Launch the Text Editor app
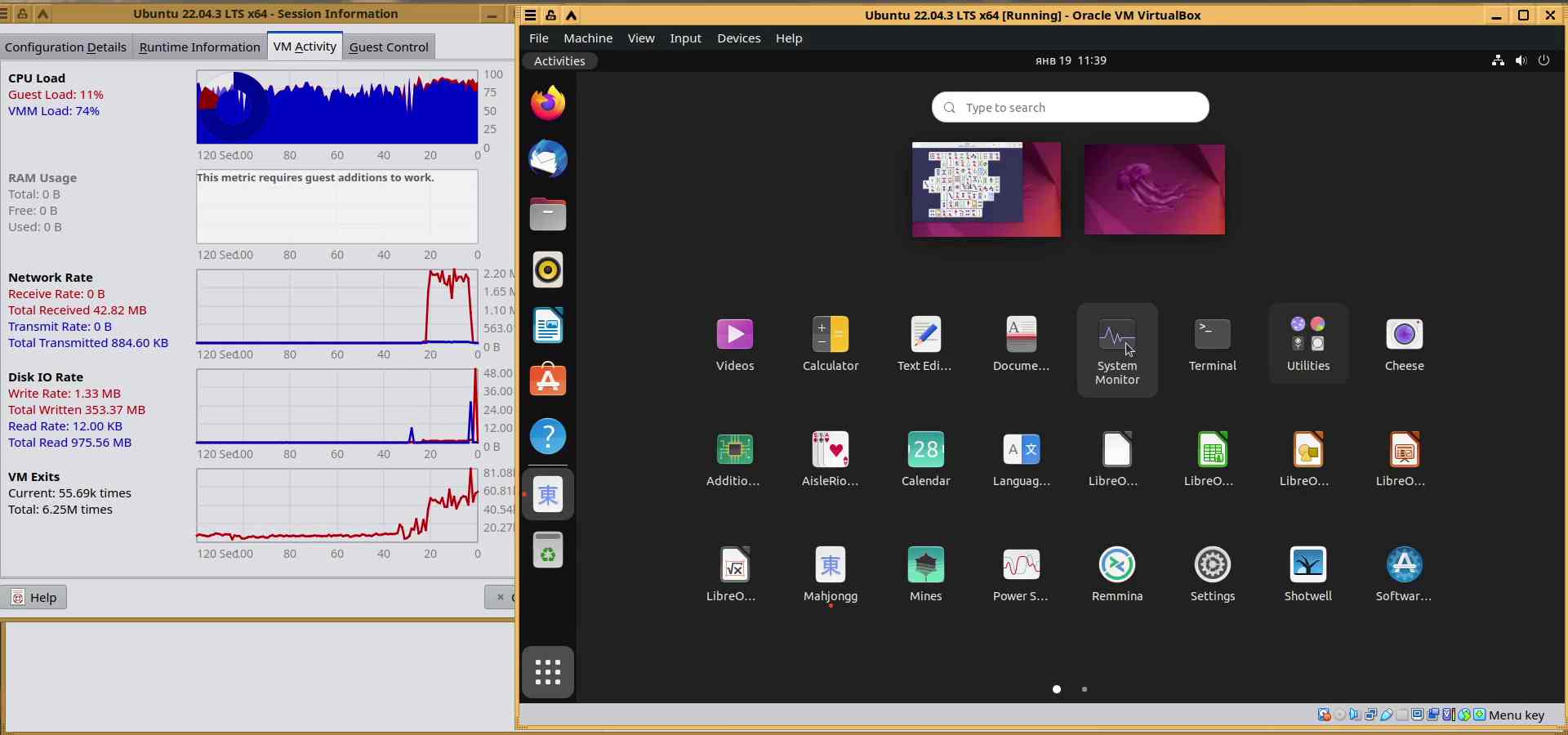Viewport: 1568px width, 735px height. coord(925,344)
